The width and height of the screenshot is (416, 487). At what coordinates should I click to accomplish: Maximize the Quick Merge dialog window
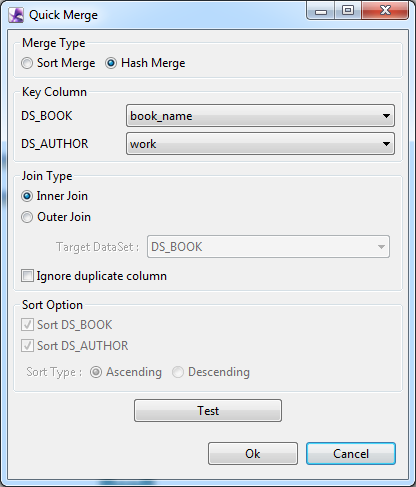coord(348,11)
